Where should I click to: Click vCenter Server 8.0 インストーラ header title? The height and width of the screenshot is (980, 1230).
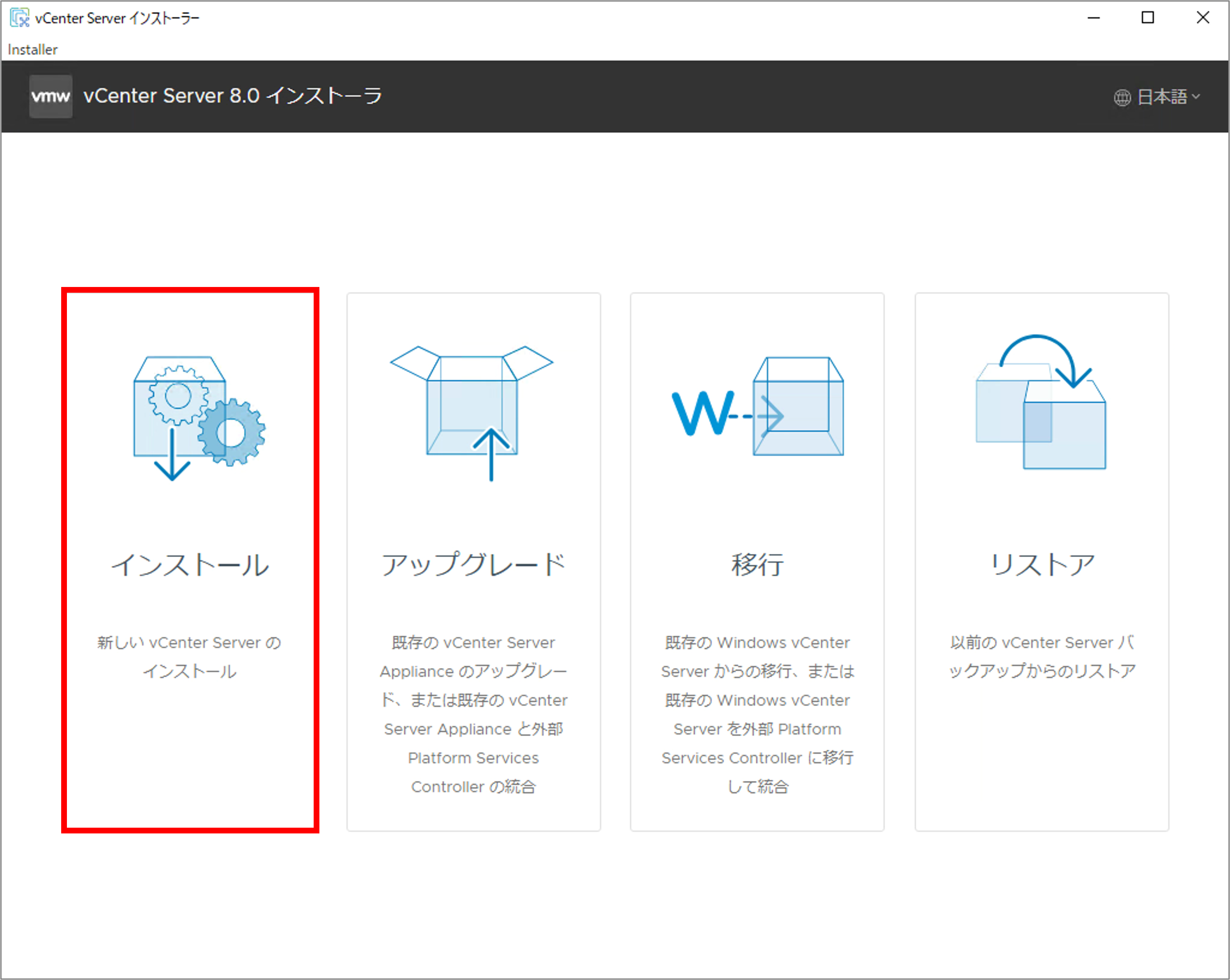(232, 96)
